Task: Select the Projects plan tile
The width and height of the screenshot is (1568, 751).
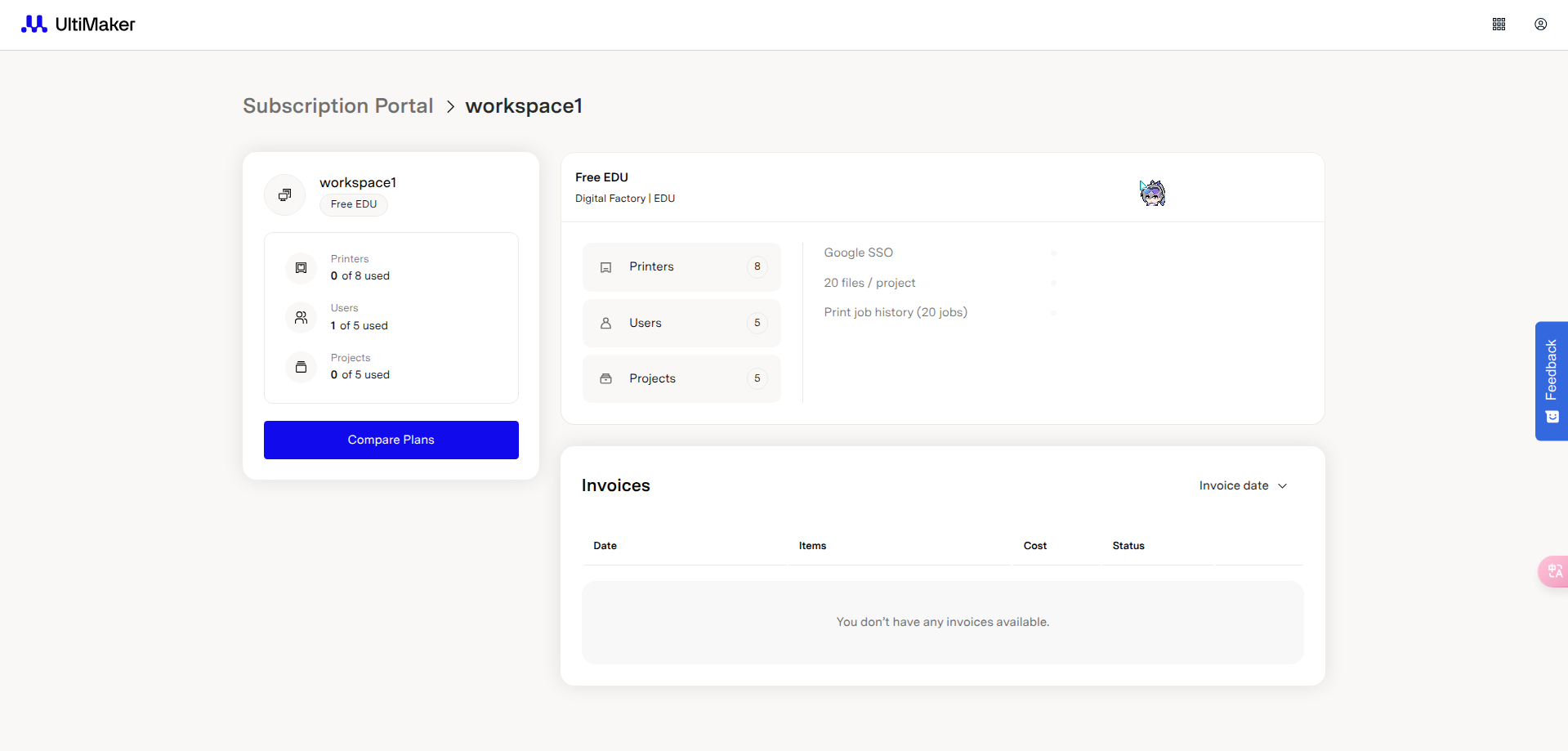Action: 681,378
